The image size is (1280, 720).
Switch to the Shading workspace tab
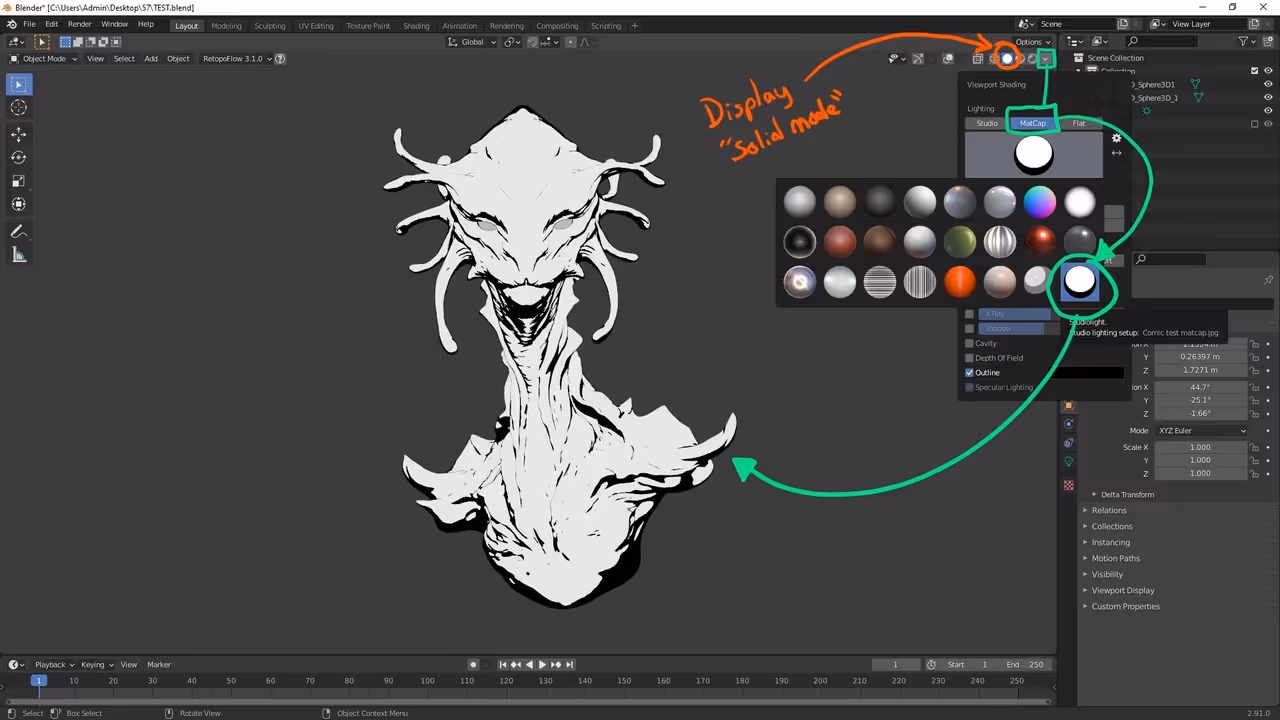[416, 26]
